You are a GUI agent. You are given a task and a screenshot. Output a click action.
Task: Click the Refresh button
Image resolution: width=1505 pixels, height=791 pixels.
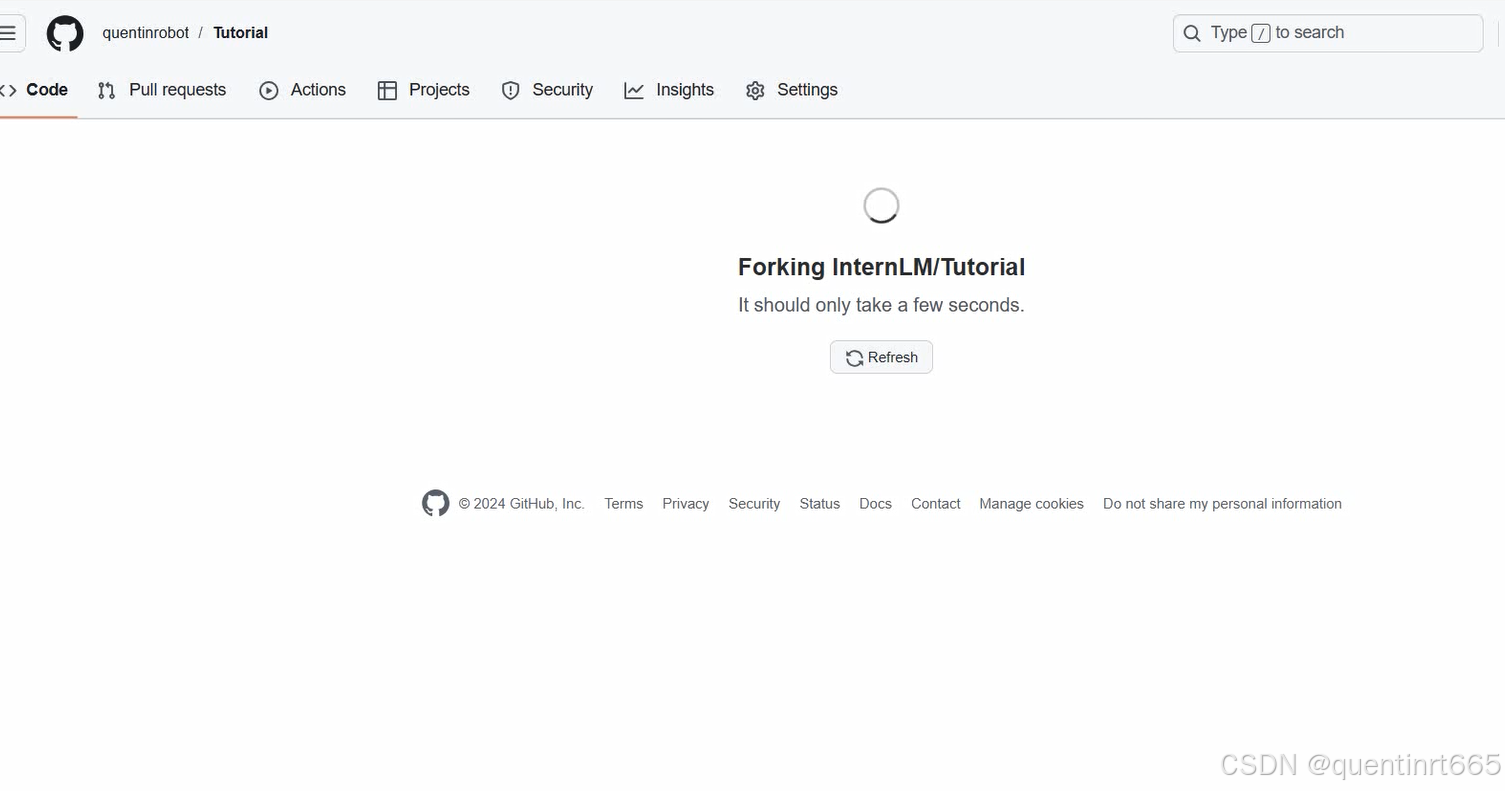(x=881, y=357)
